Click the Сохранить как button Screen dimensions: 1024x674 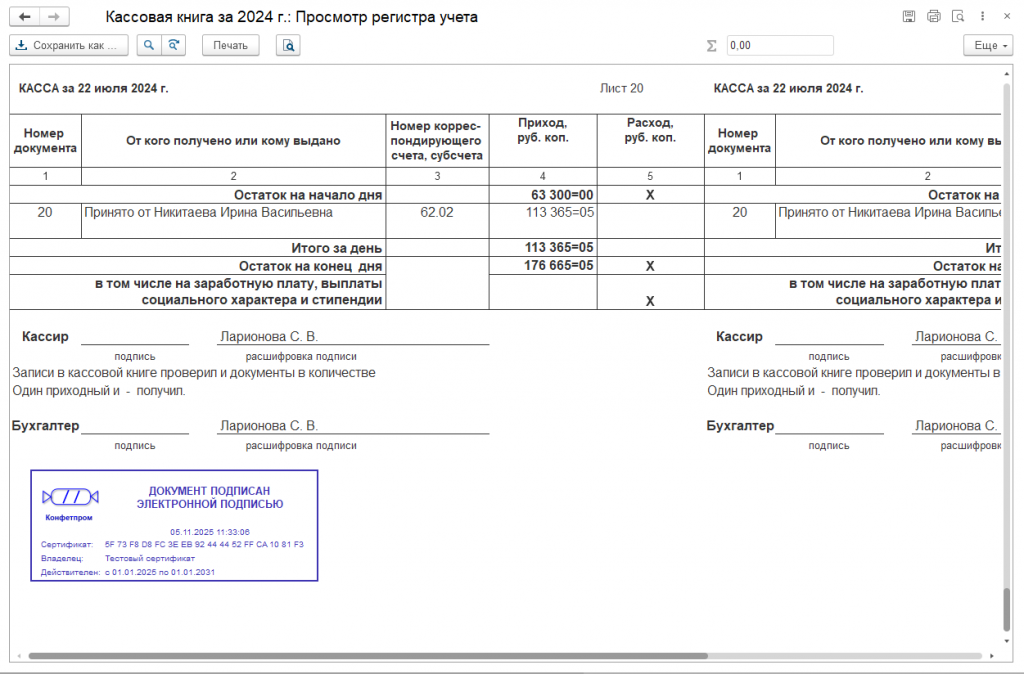[69, 46]
